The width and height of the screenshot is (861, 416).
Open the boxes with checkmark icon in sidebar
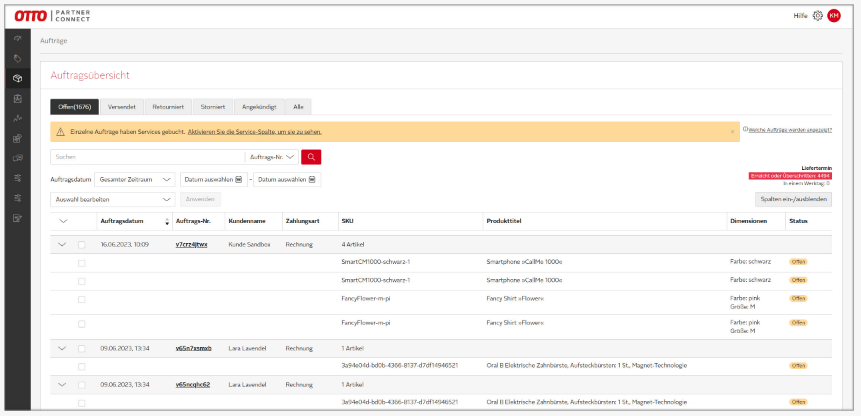tap(18, 138)
